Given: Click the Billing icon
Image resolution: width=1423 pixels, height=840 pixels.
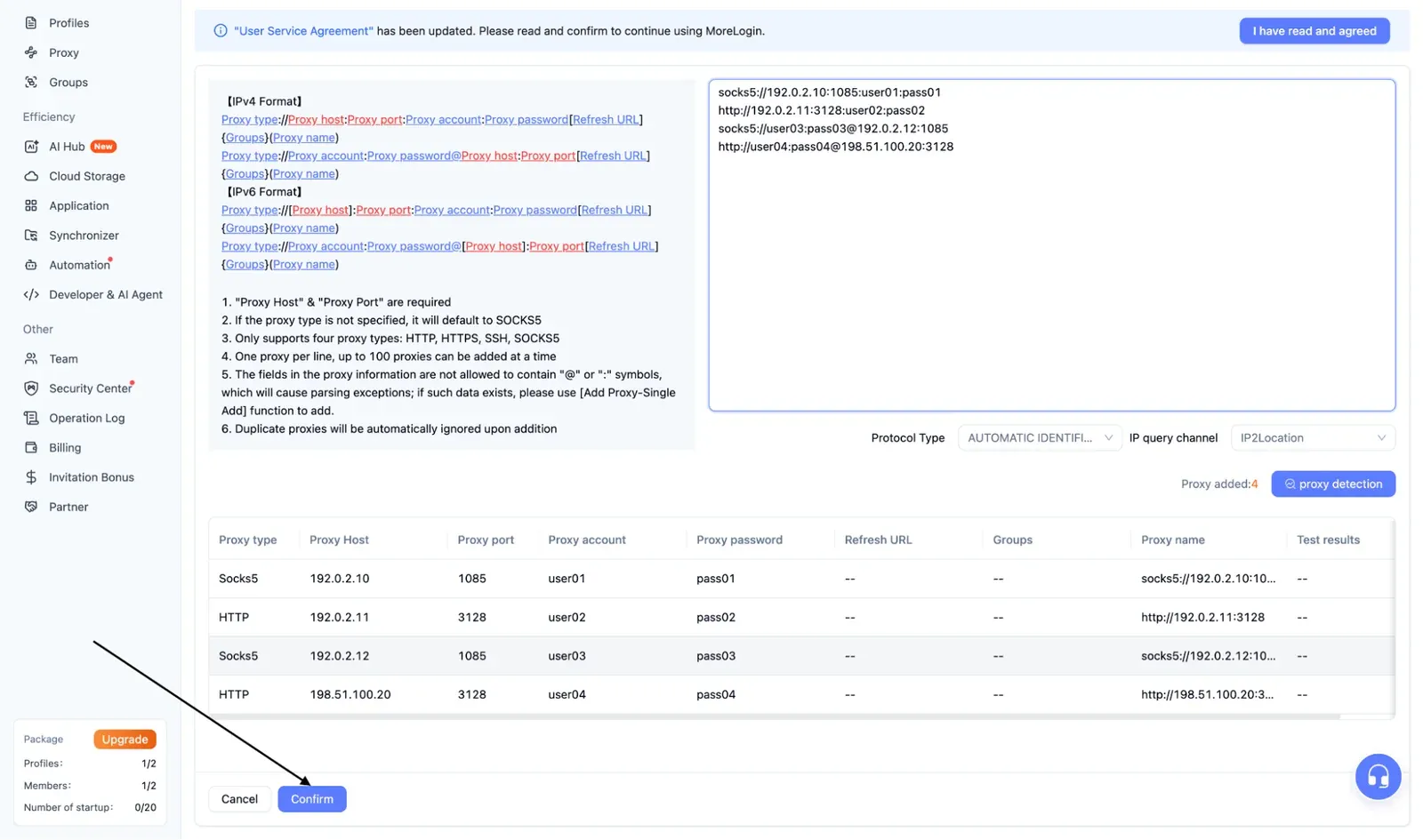Looking at the screenshot, I should point(31,448).
